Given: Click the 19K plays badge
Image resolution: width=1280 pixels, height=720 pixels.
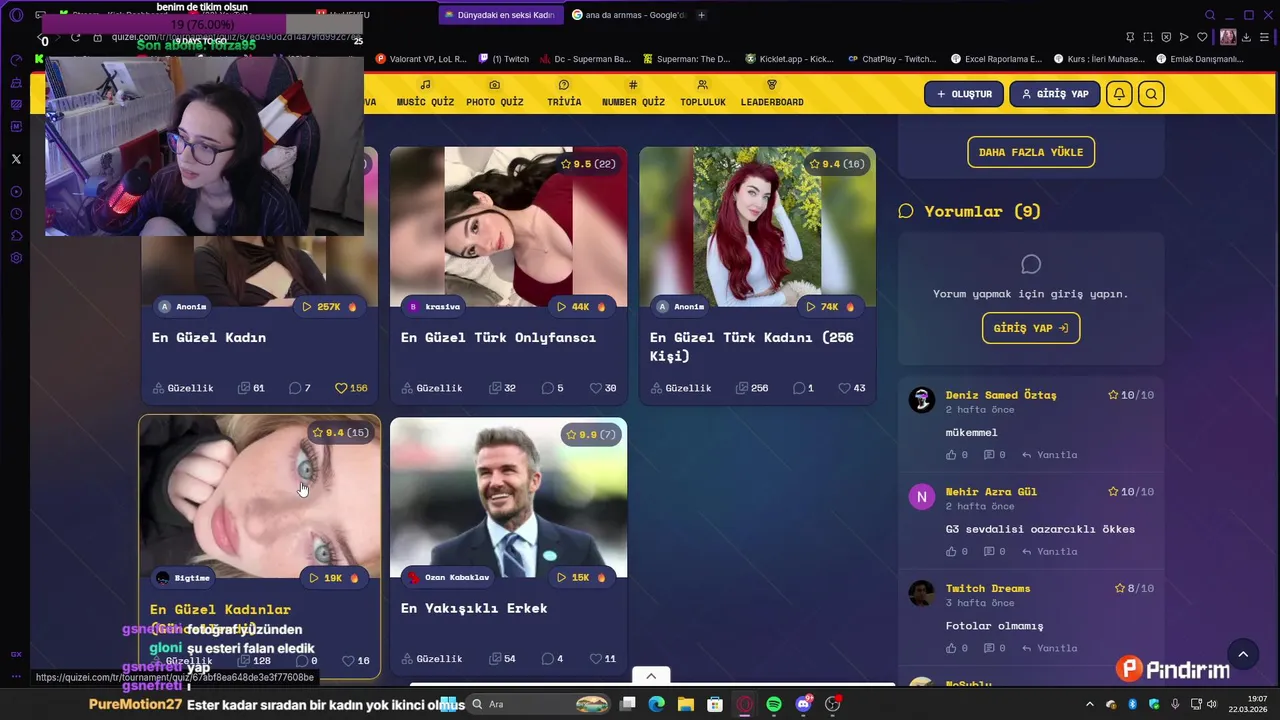Looking at the screenshot, I should 334,578.
